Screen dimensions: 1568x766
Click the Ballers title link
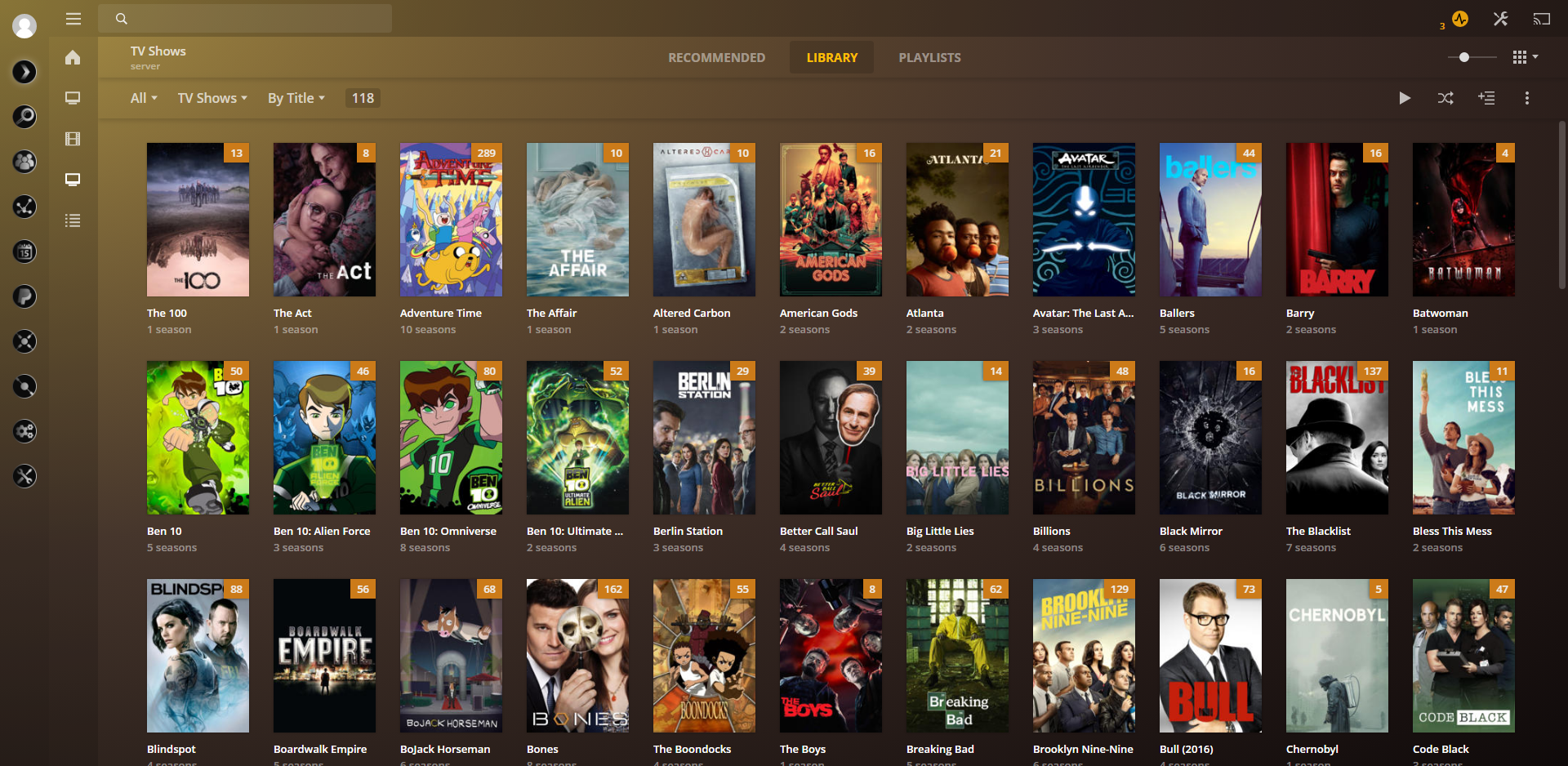1177,313
